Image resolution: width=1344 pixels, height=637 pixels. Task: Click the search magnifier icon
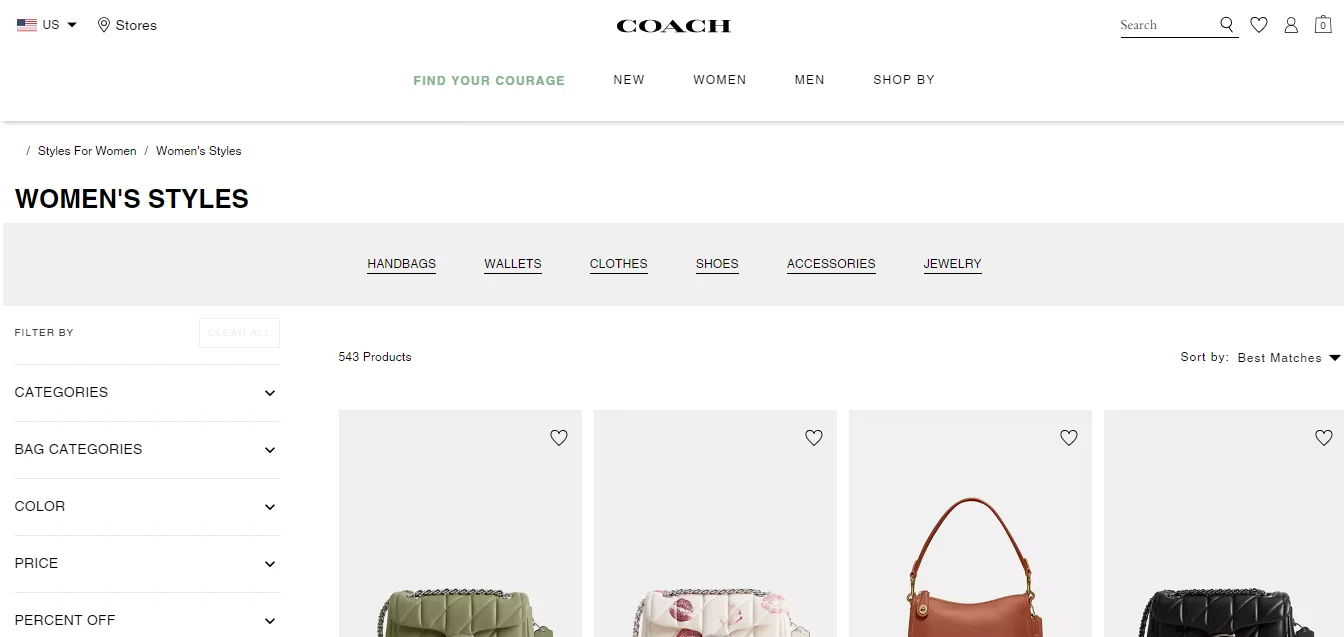tap(1227, 25)
